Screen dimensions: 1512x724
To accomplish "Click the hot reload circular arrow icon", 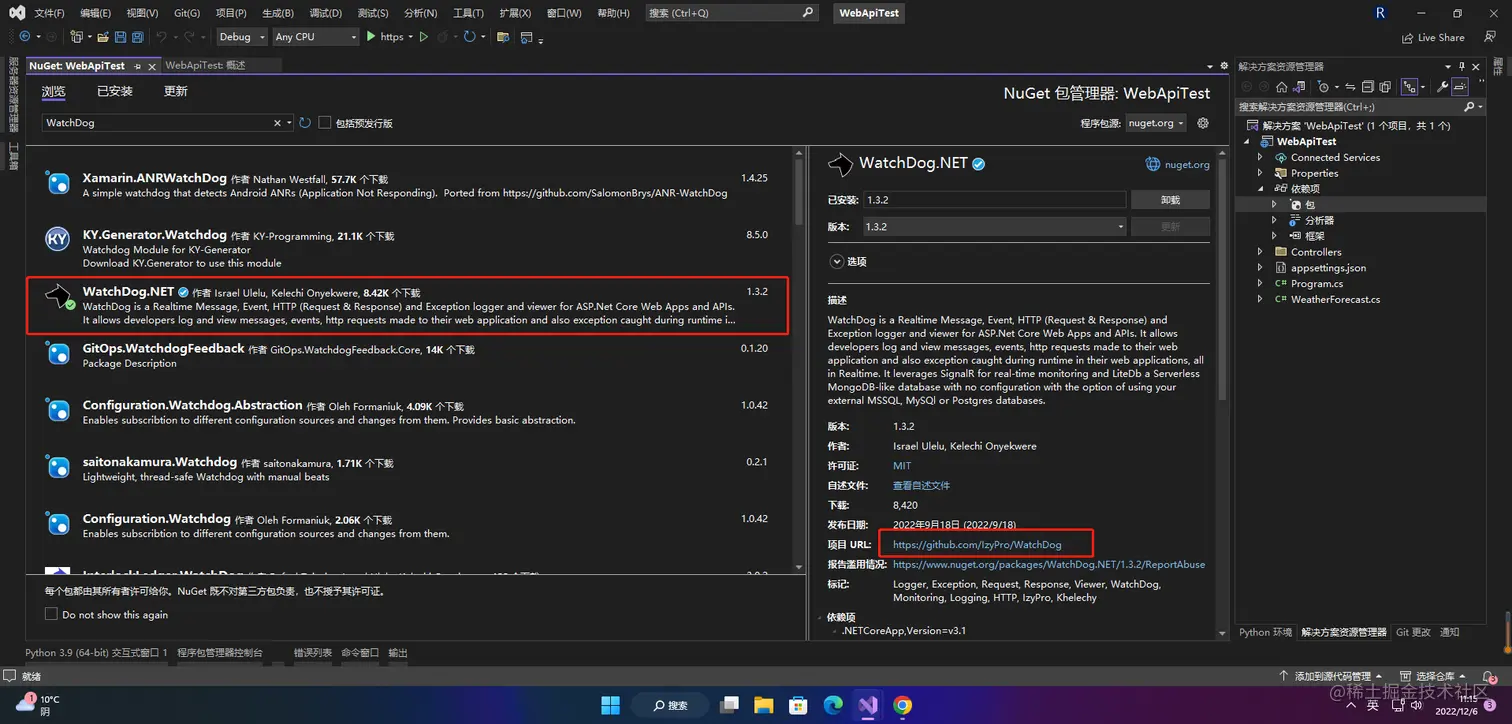I will tap(469, 37).
